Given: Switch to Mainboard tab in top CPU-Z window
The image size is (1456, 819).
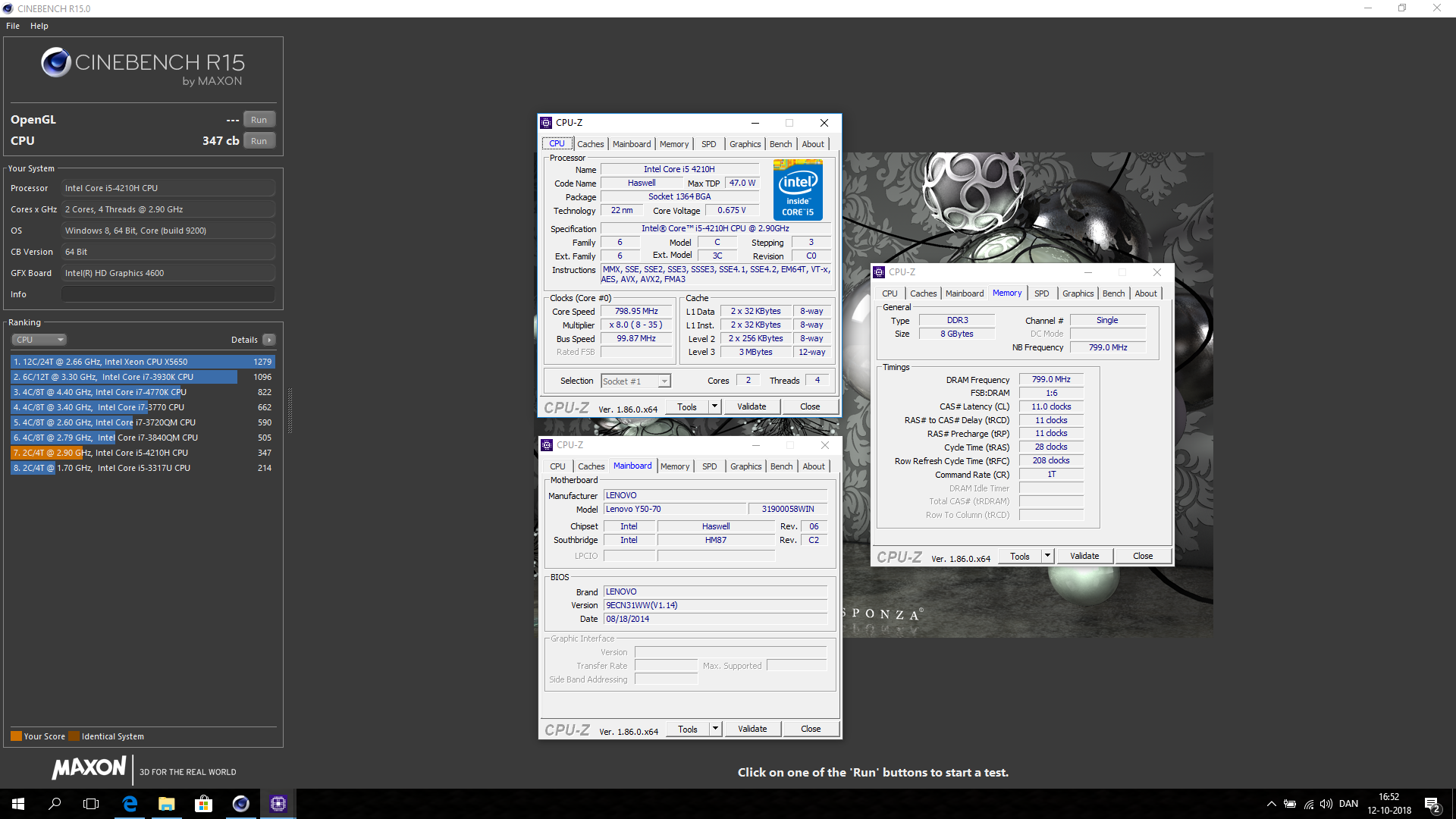Looking at the screenshot, I should point(632,144).
